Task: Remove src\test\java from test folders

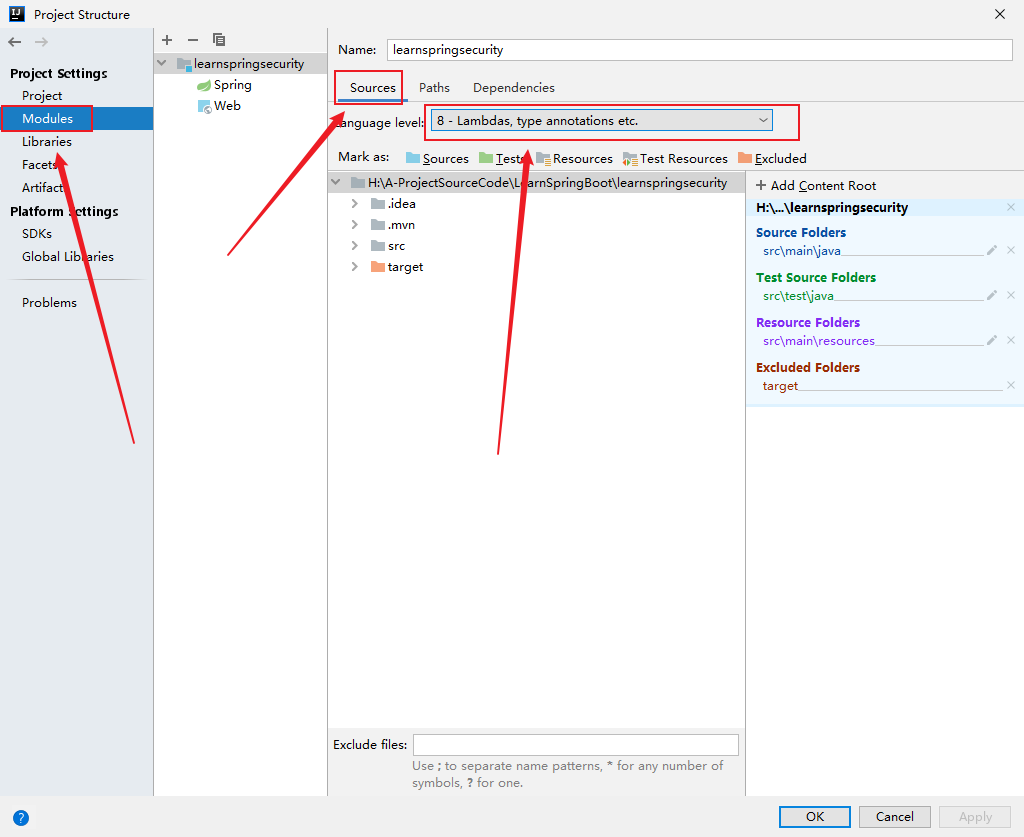Action: click(1011, 295)
